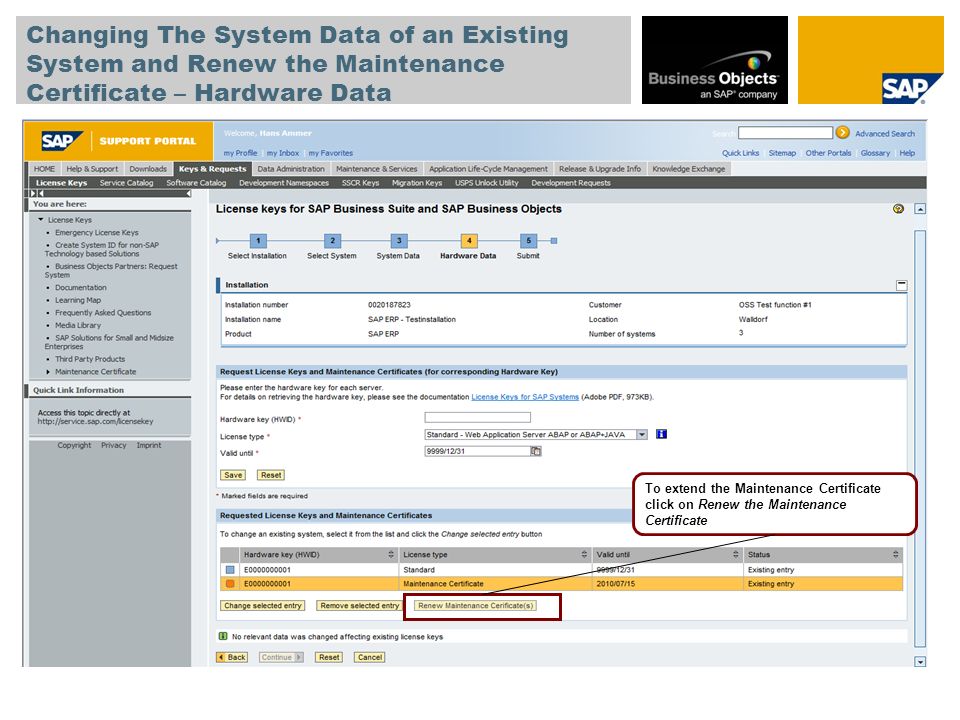Collapse the left navigation panel arrow
960x720 pixels.
[189, 193]
